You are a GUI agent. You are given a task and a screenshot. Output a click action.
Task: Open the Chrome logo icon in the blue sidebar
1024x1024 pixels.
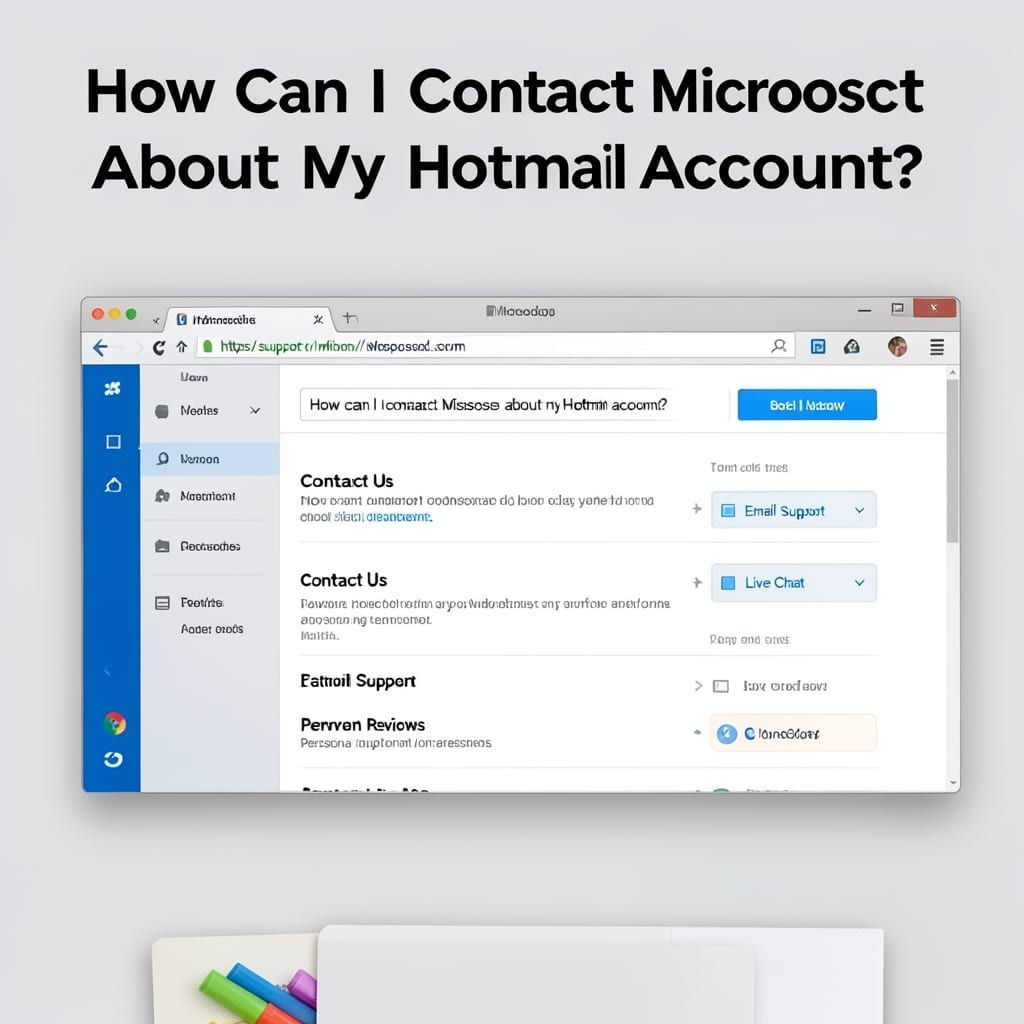[x=114, y=724]
